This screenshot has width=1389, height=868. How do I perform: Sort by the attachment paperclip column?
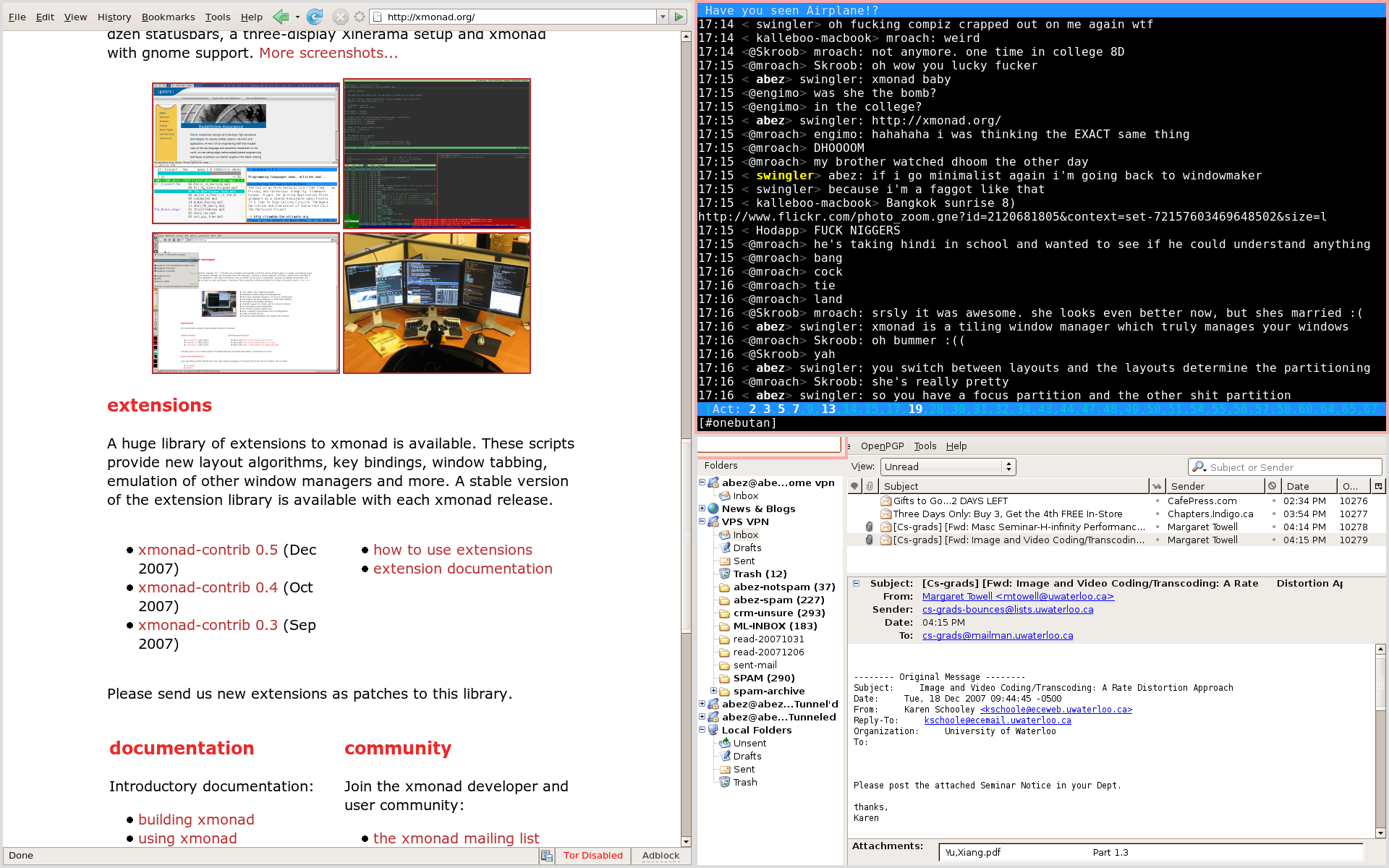click(870, 486)
